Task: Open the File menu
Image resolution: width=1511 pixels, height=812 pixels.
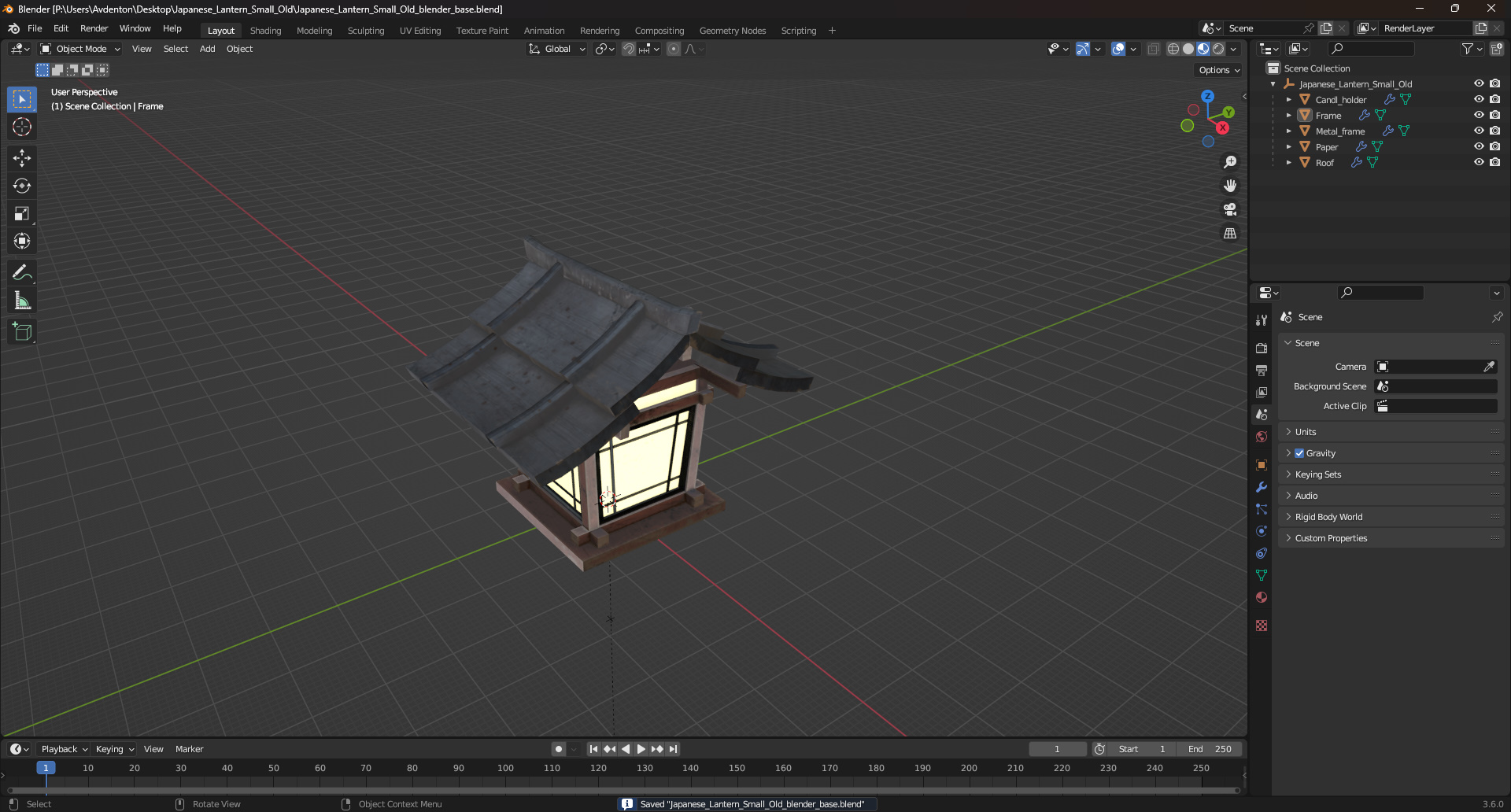Action: (35, 28)
